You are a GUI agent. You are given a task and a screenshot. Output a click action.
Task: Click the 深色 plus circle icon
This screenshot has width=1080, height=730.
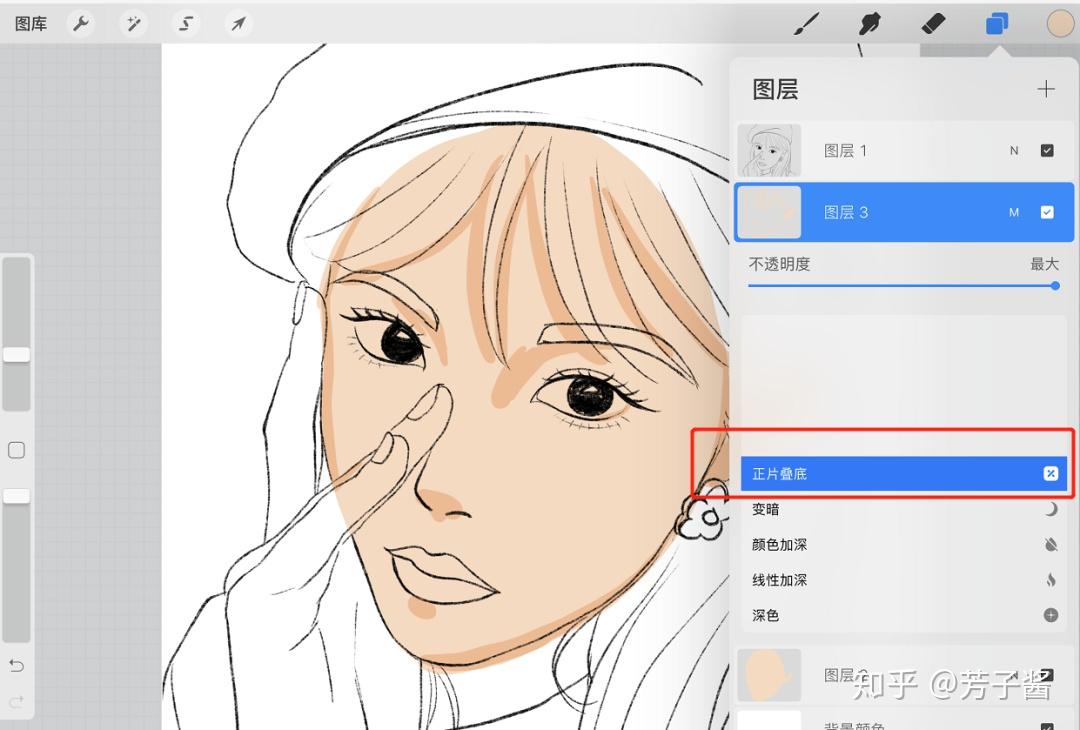click(x=1050, y=615)
